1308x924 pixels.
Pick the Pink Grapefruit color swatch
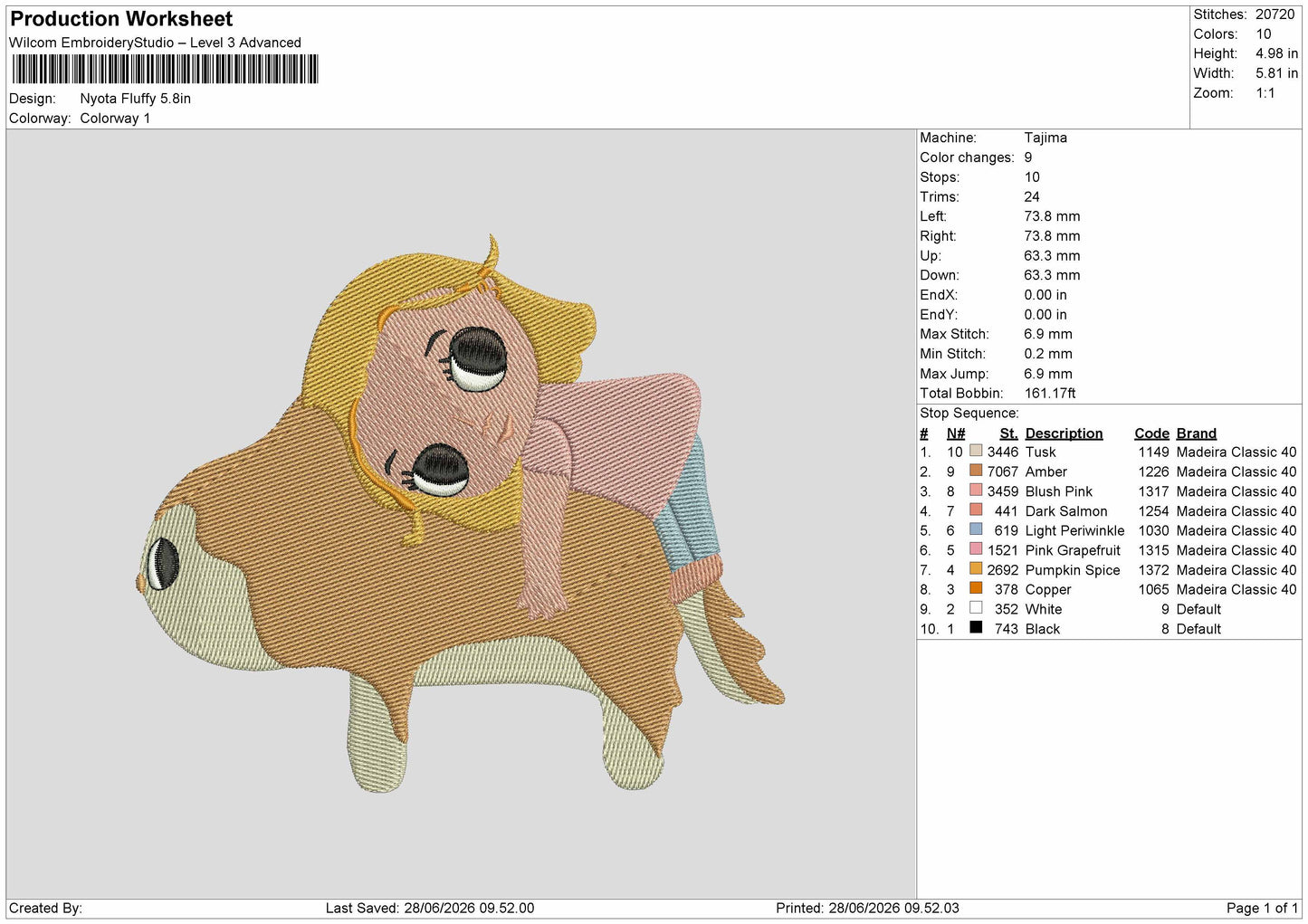[x=976, y=549]
